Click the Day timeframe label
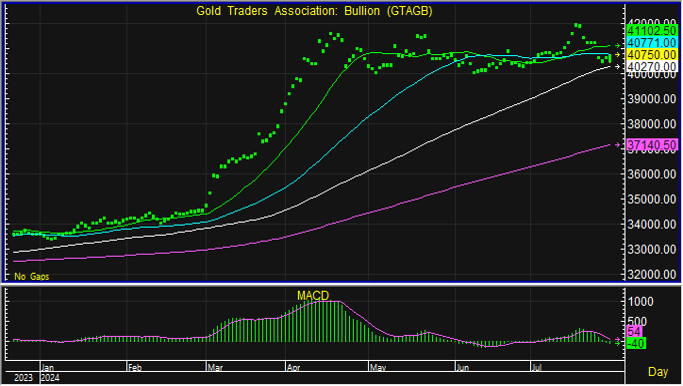This screenshot has width=683, height=386. click(x=658, y=372)
